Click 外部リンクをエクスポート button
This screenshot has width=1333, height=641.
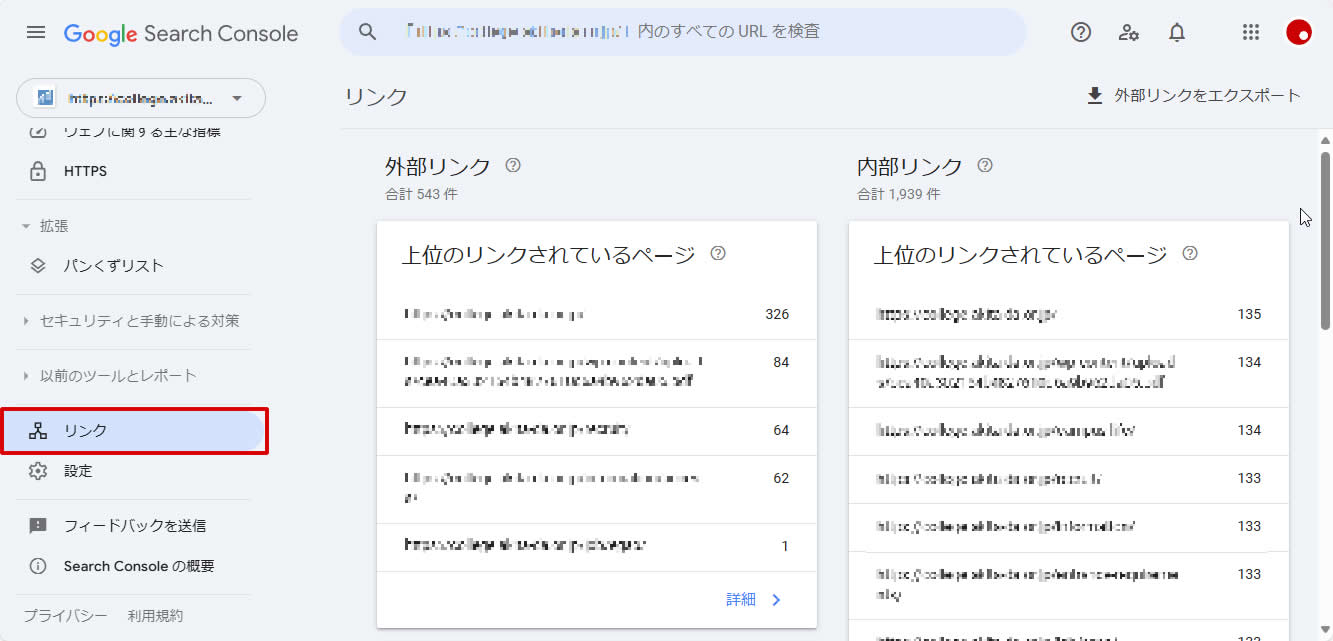click(x=1194, y=96)
